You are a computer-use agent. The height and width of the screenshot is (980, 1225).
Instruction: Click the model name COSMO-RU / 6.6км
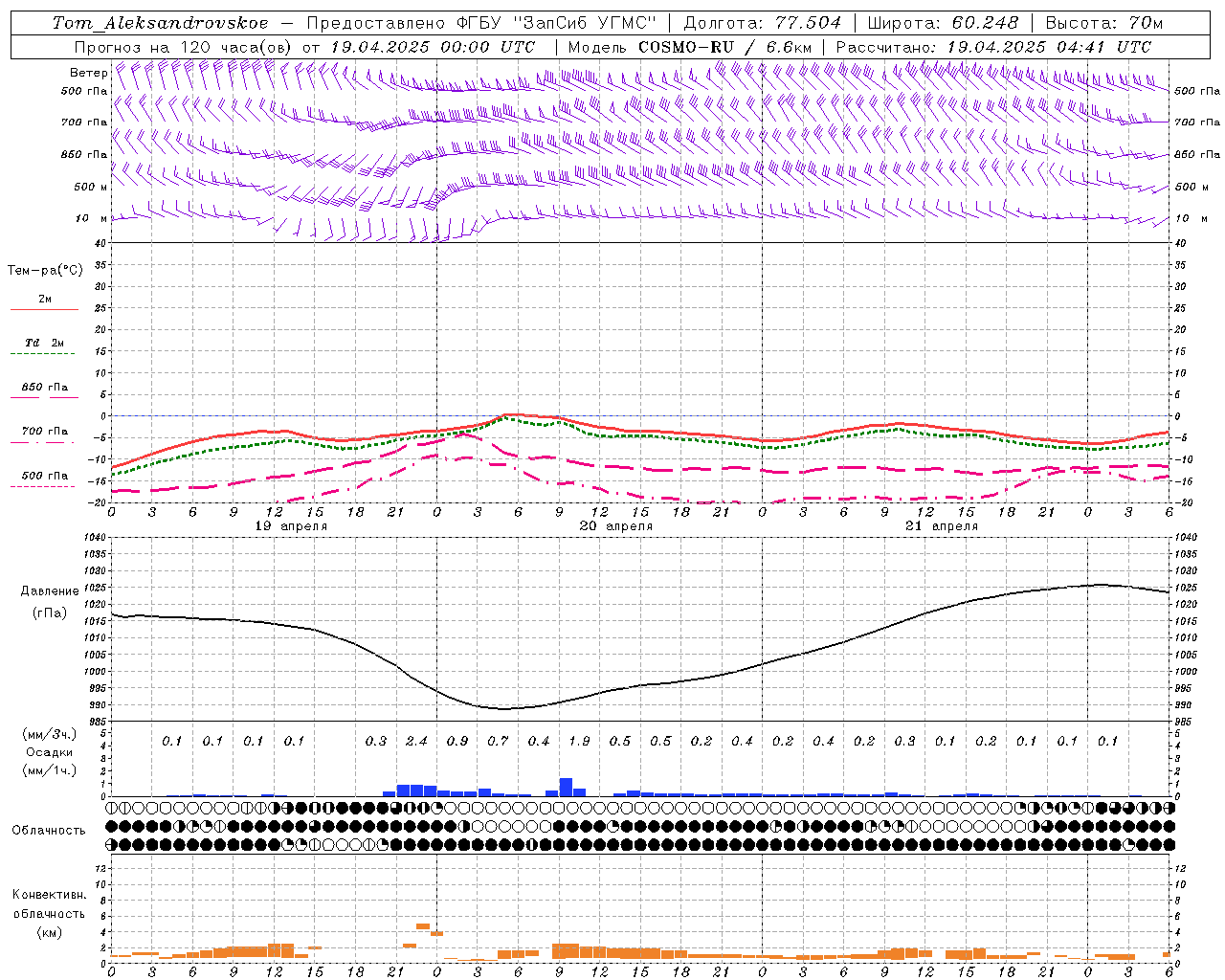pos(725,47)
